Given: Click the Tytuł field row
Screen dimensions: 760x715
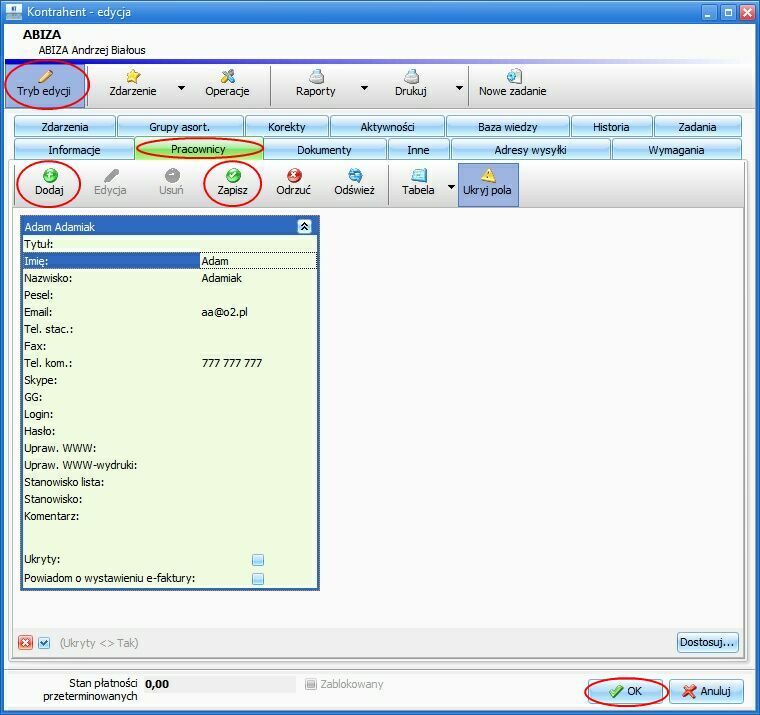Looking at the screenshot, I should 170,244.
